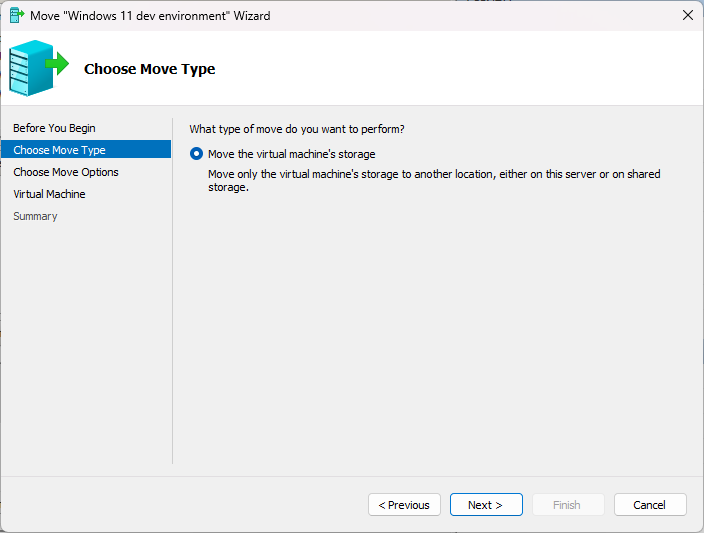Select the storage move radio button circle
The image size is (704, 533).
(x=196, y=154)
